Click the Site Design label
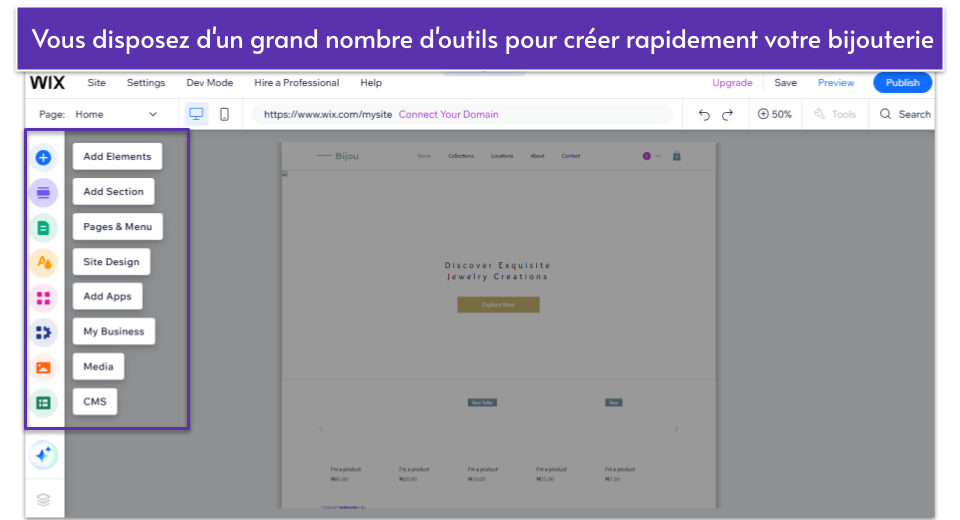 click(111, 262)
